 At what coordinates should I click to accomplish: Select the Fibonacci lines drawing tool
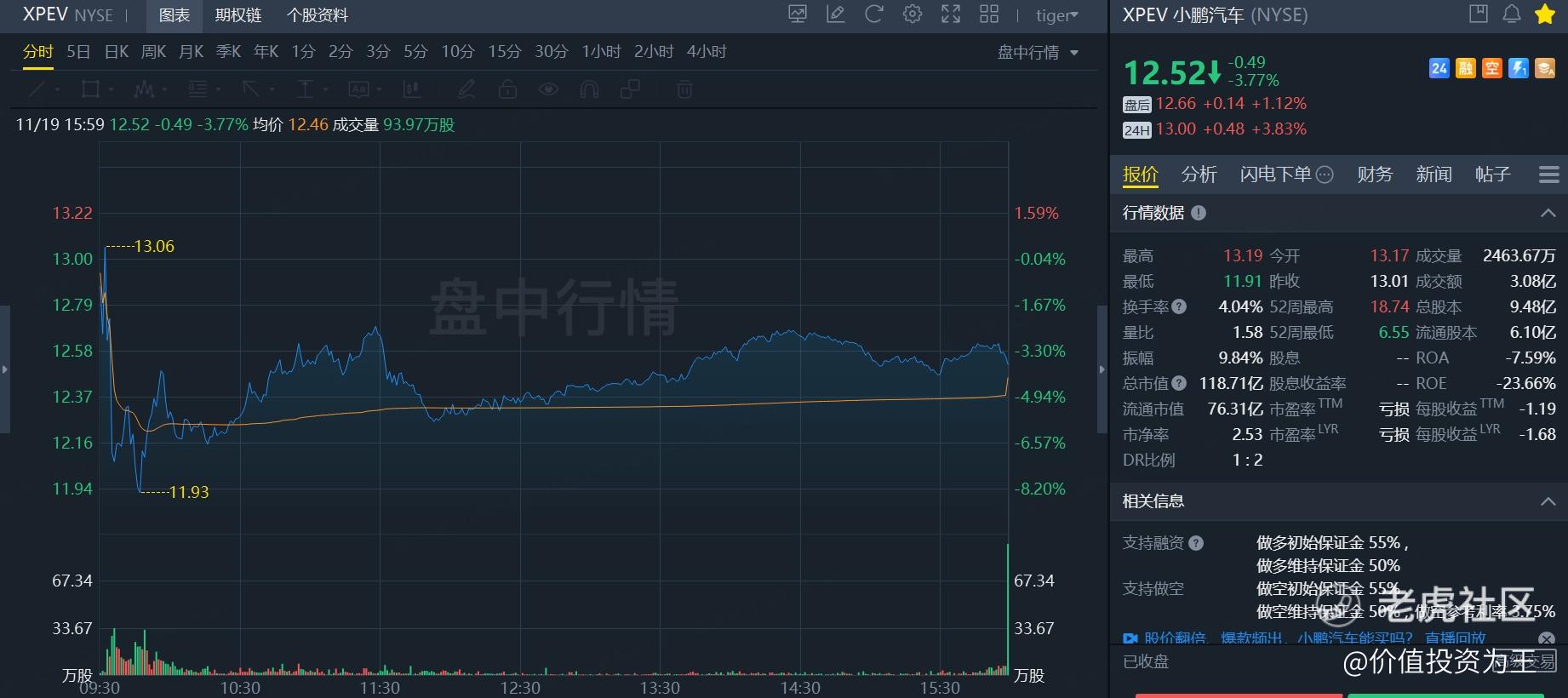pyautogui.click(x=197, y=89)
